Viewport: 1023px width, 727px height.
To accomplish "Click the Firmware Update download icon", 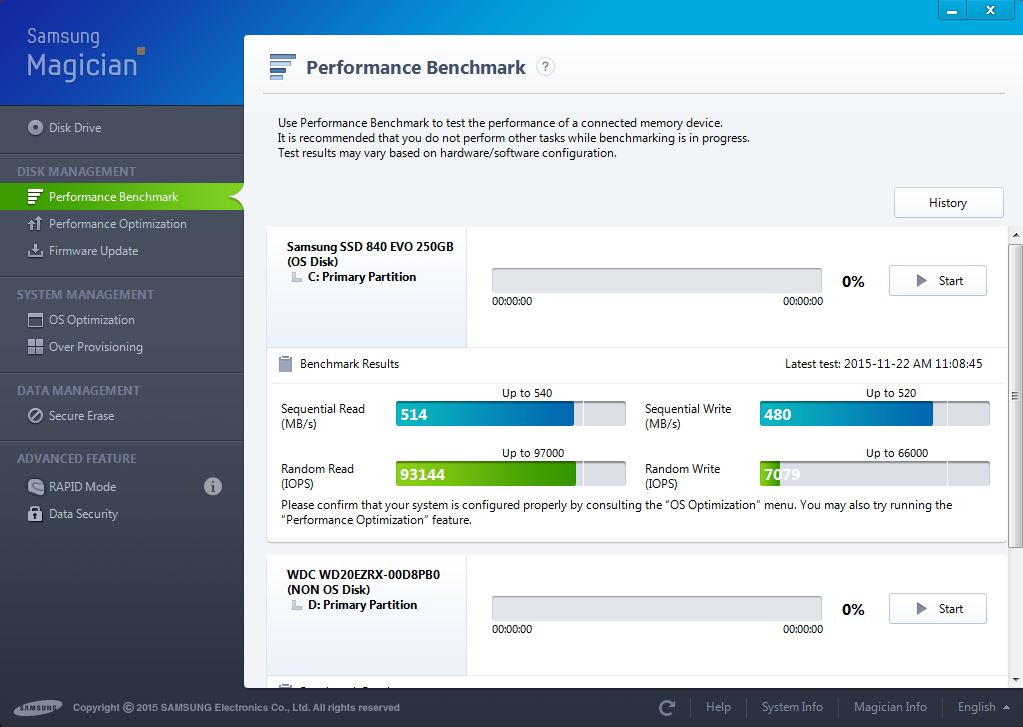I will tap(35, 251).
